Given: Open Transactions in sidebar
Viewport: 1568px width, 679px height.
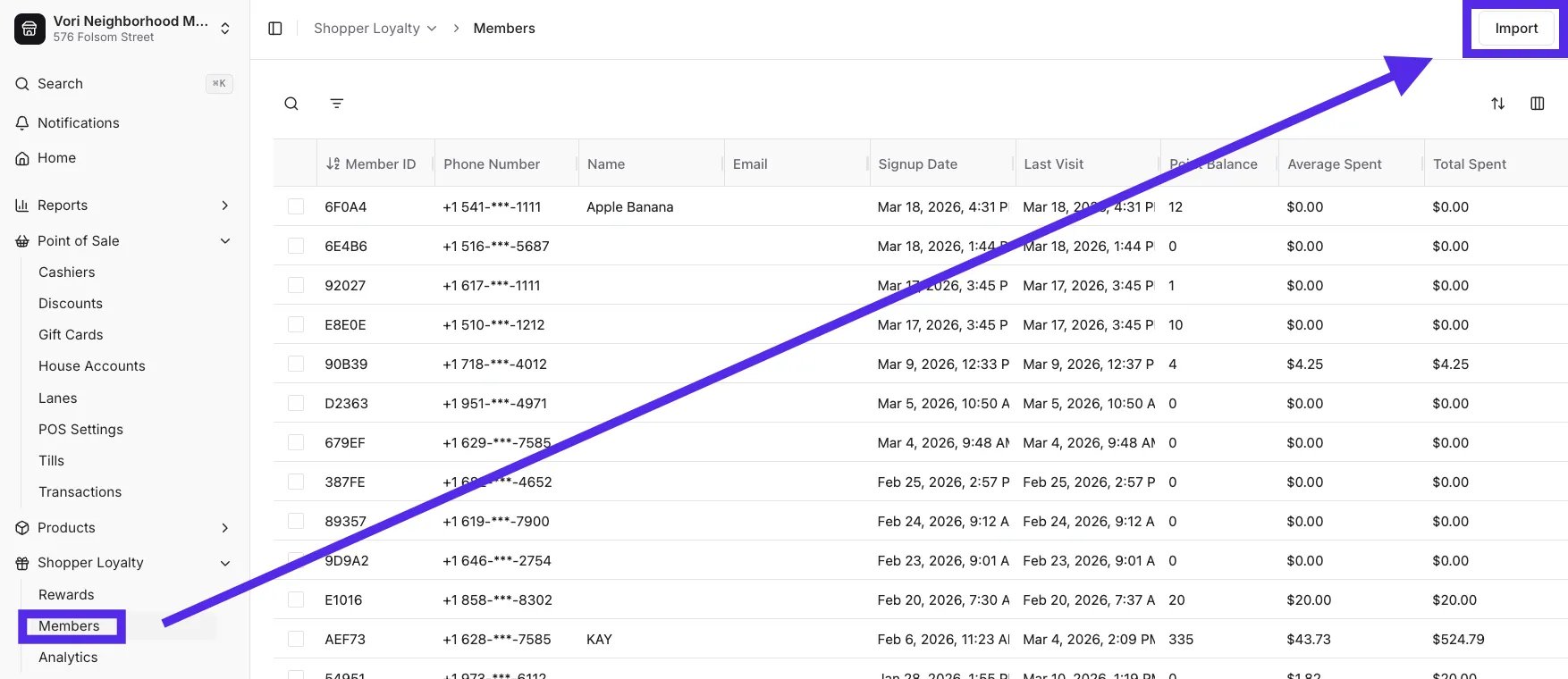Looking at the screenshot, I should pyautogui.click(x=80, y=492).
